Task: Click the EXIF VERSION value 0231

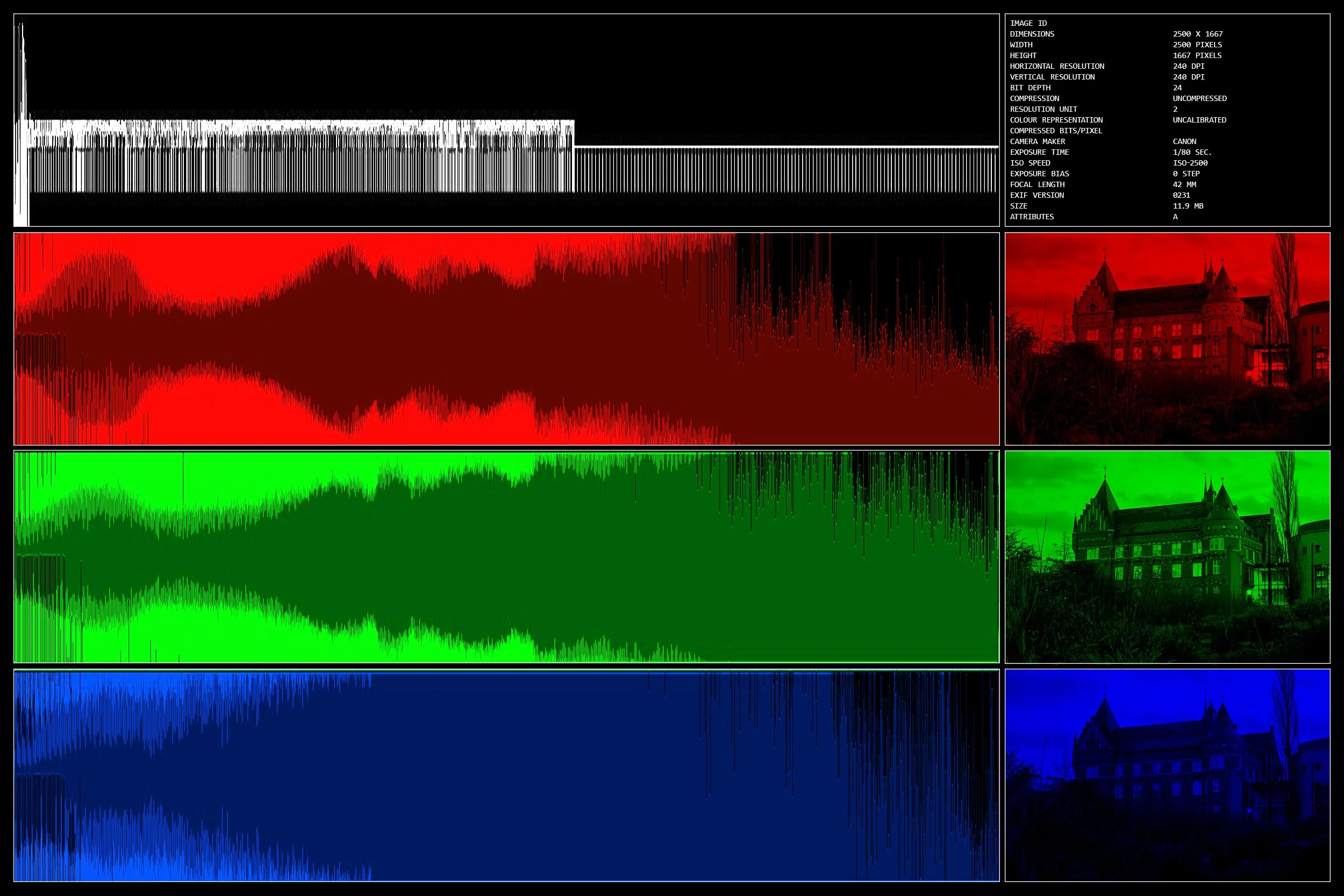Action: [1181, 196]
